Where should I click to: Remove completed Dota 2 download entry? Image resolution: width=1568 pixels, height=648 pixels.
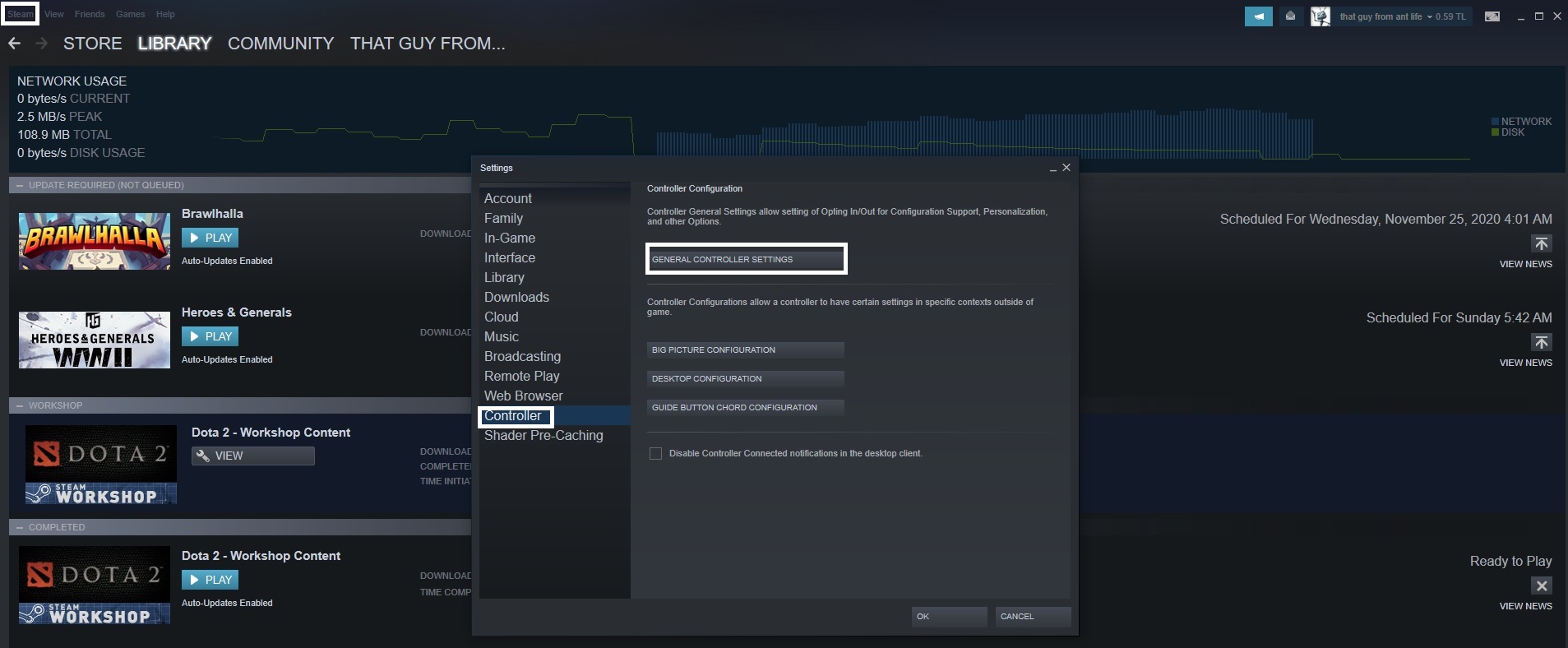[x=1542, y=586]
